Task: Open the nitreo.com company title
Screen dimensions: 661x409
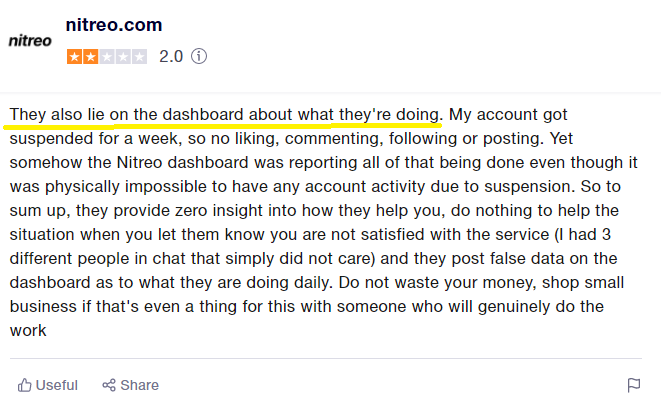Action: point(114,25)
